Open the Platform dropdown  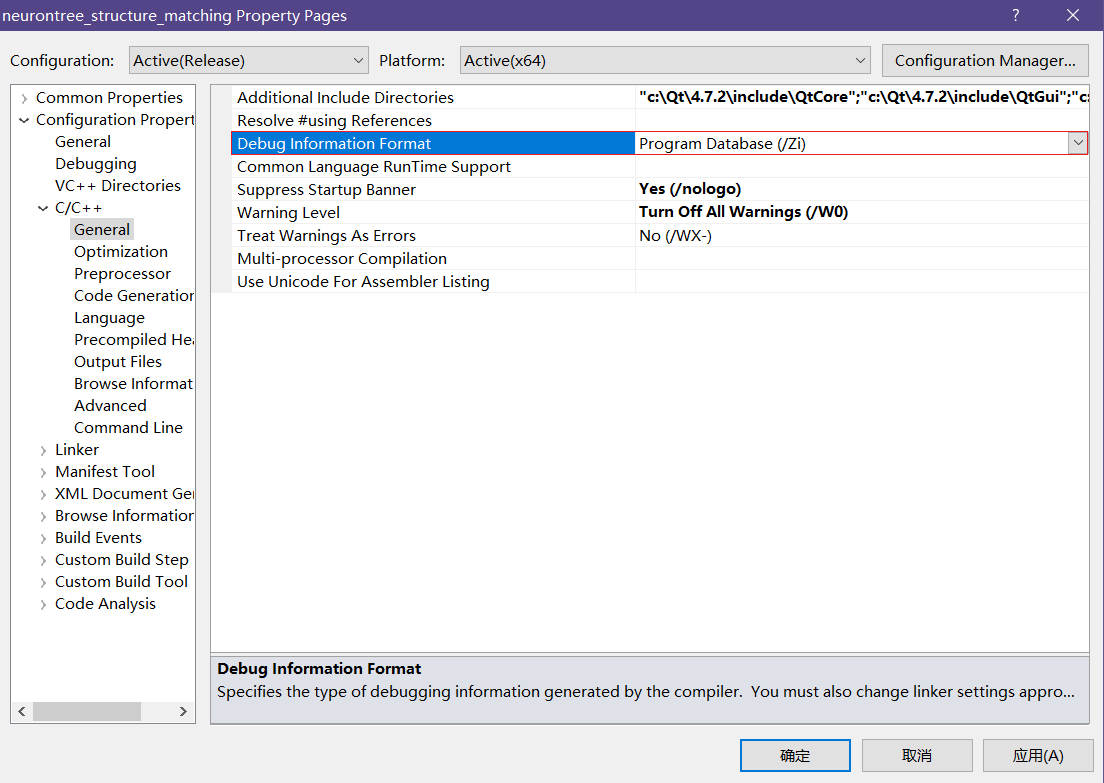[x=665, y=61]
